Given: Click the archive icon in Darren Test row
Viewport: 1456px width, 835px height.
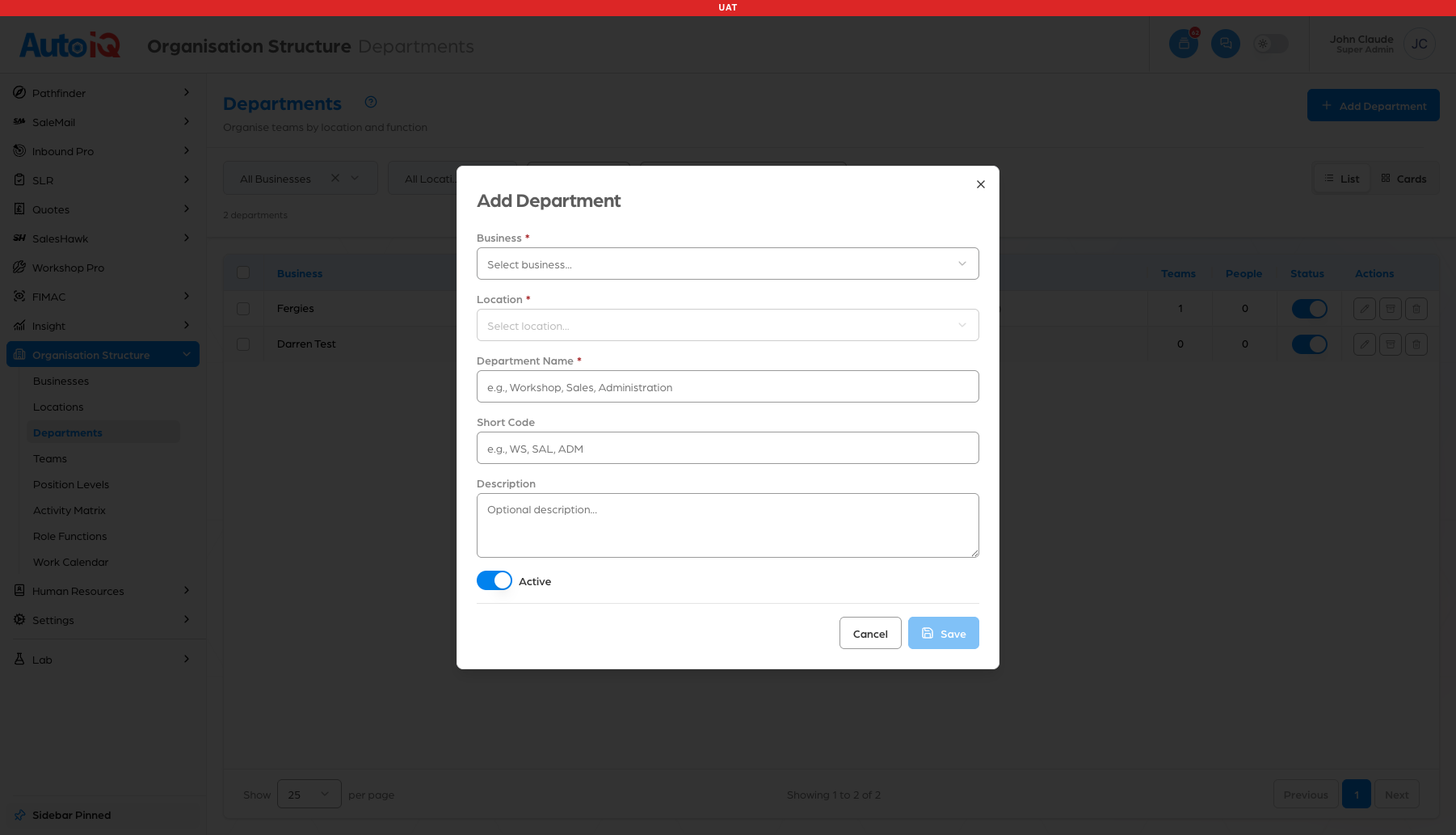Looking at the screenshot, I should [1391, 344].
